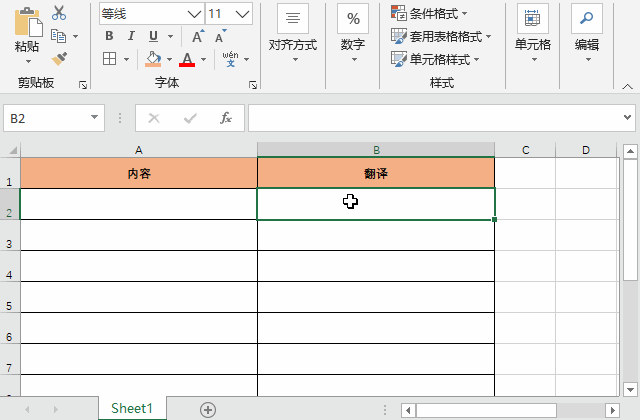Screen dimensions: 640x420
Task: Click the Select All corner triangle
Action: click(12, 150)
